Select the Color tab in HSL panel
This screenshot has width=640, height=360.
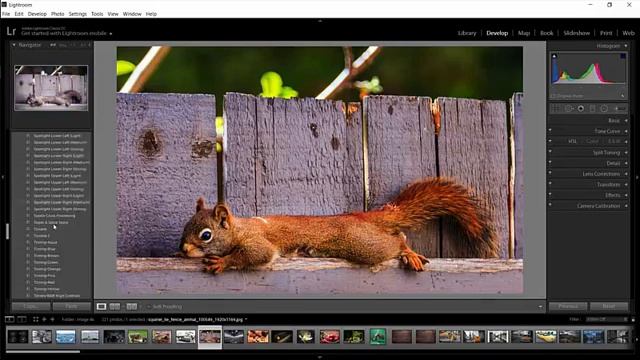click(592, 141)
